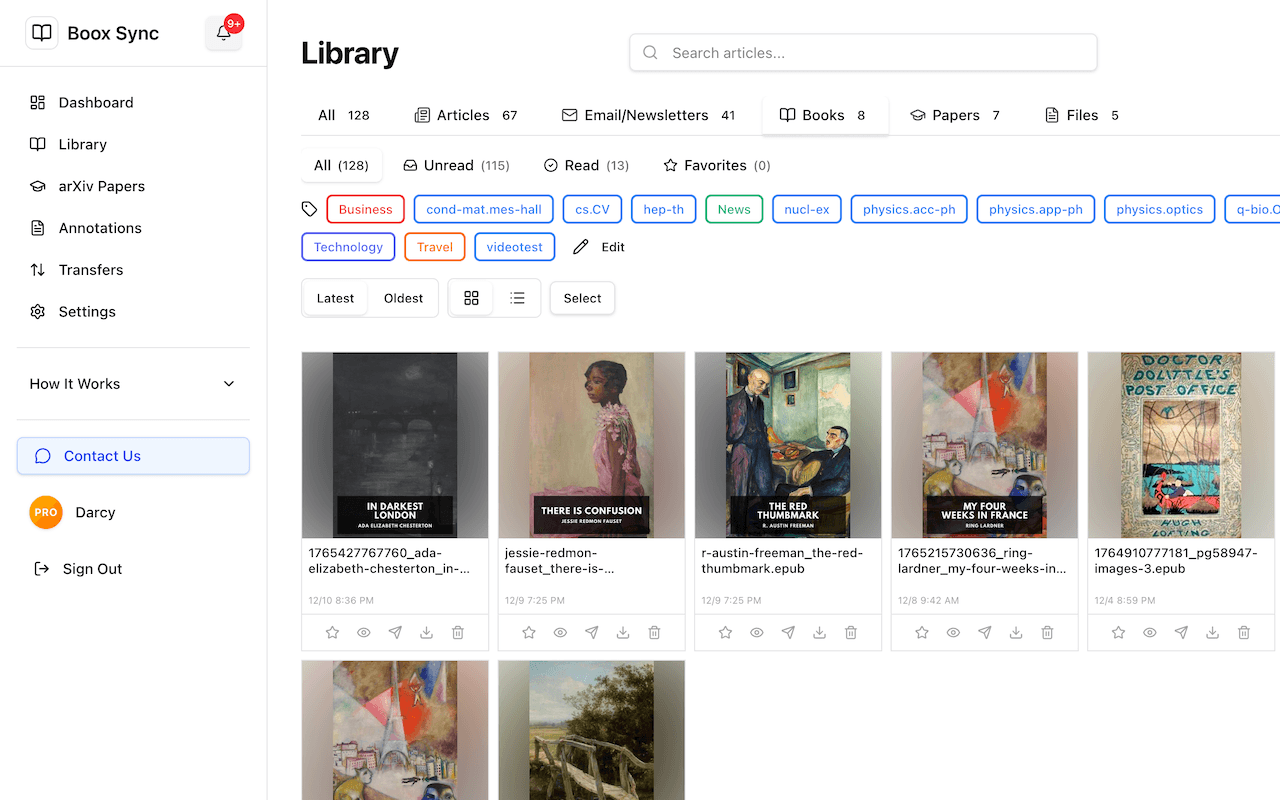Send the Jessie Redmon Fauset book to device

click(x=591, y=632)
